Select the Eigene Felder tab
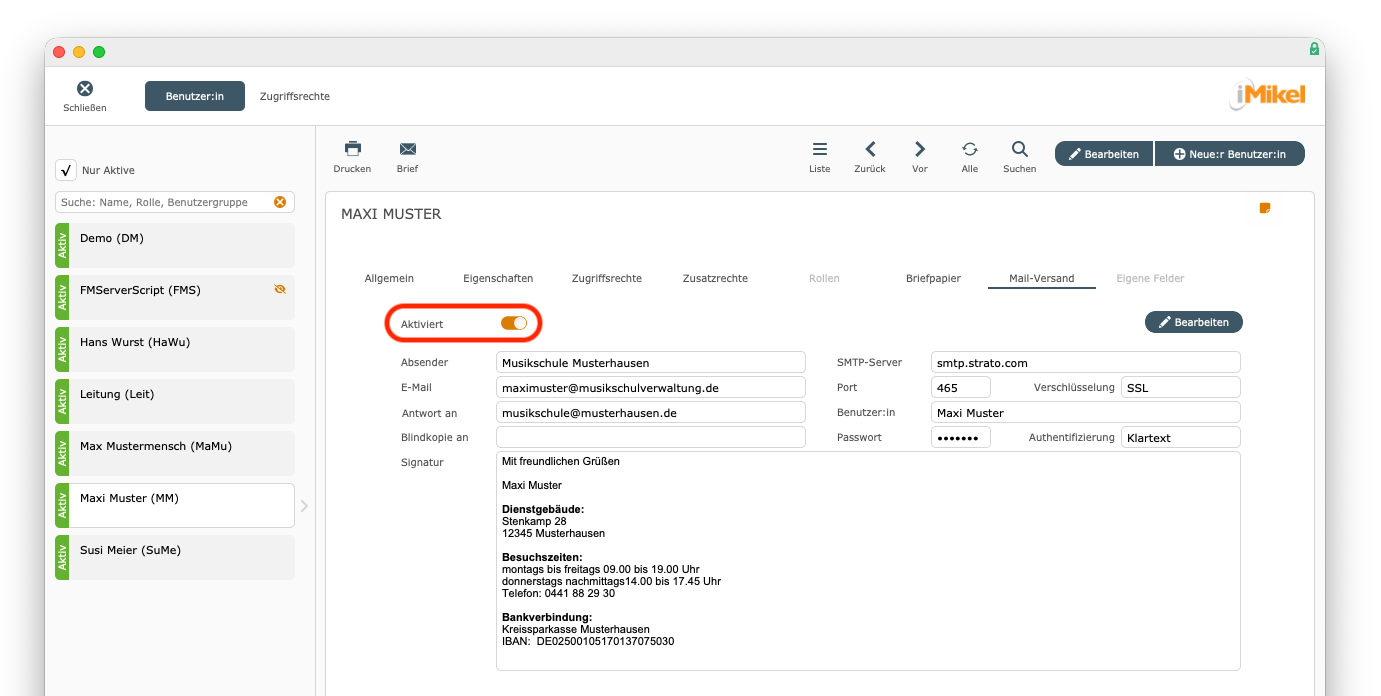This screenshot has width=1381, height=696. click(1150, 278)
